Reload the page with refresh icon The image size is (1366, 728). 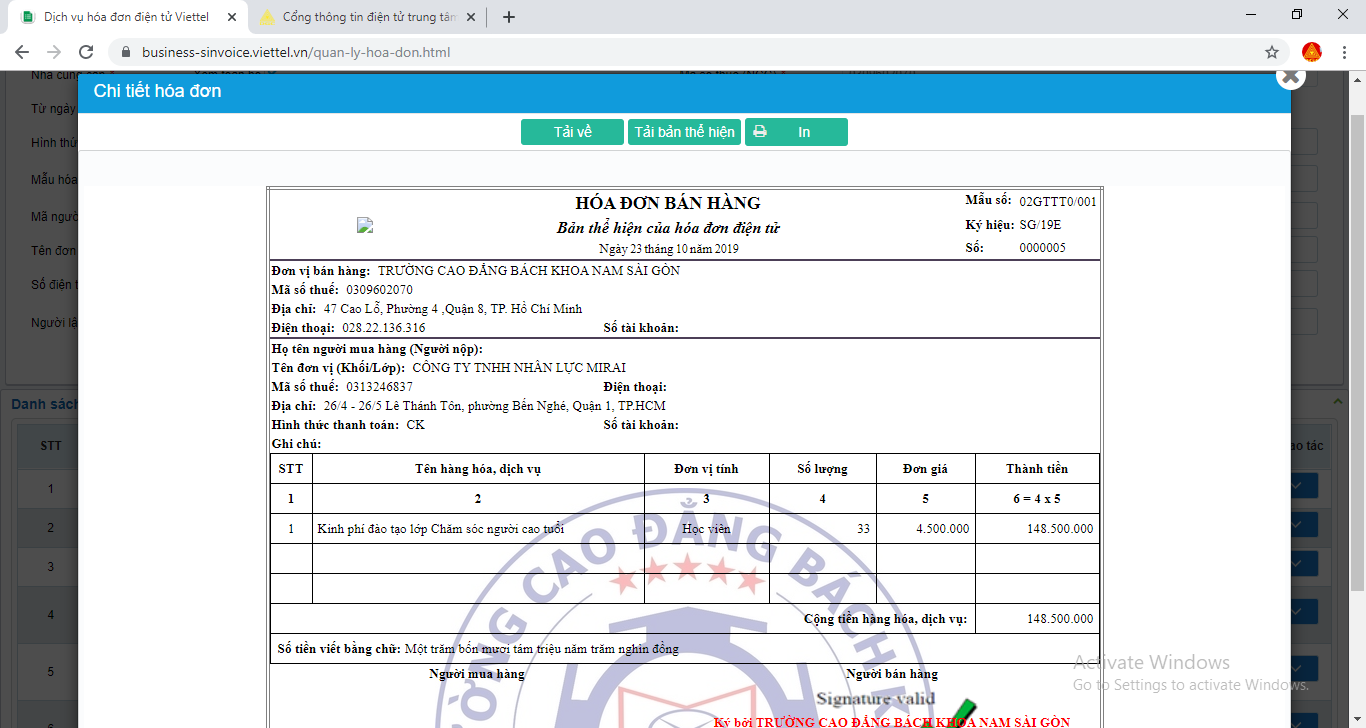click(x=86, y=52)
